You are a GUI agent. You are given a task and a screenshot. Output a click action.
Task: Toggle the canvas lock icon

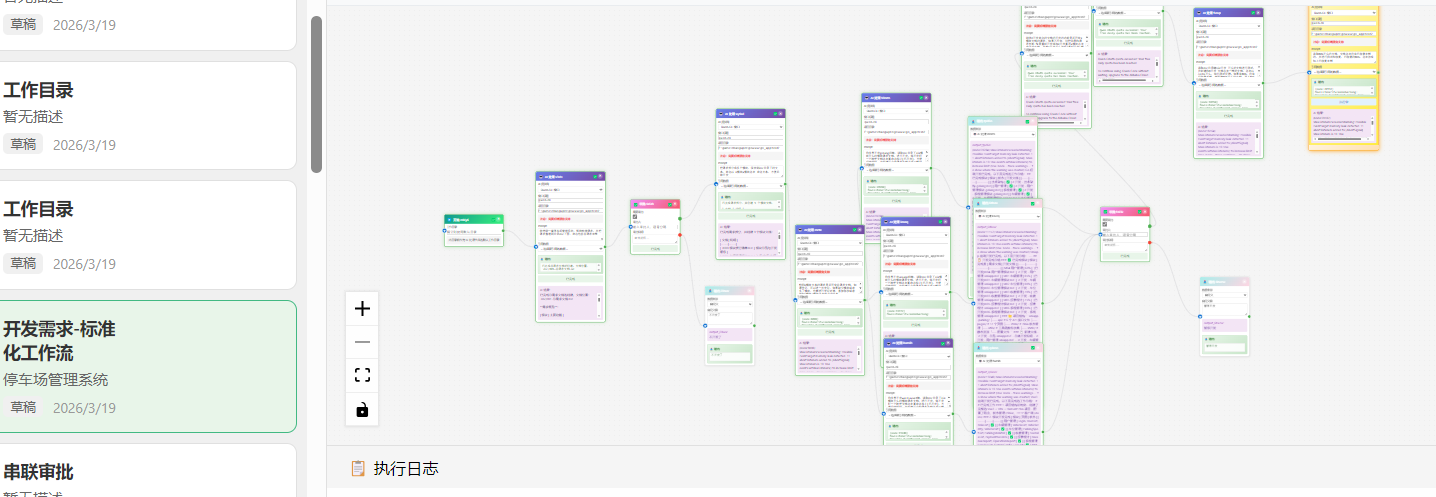pyautogui.click(x=362, y=409)
